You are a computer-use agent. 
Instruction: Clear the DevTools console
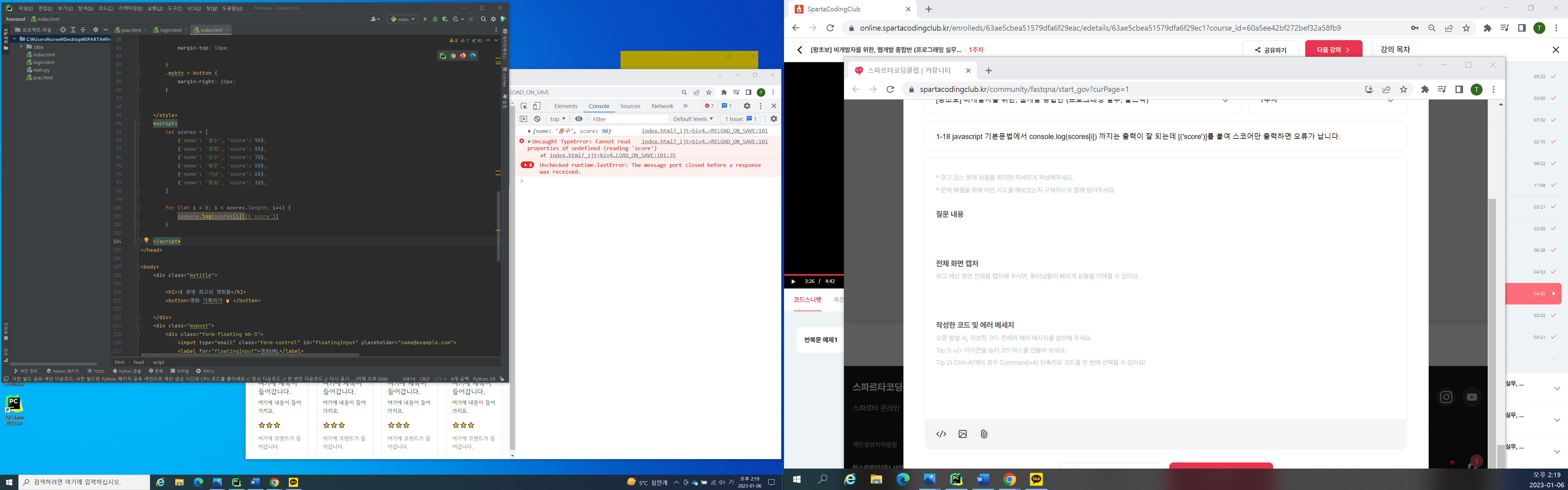tap(537, 119)
